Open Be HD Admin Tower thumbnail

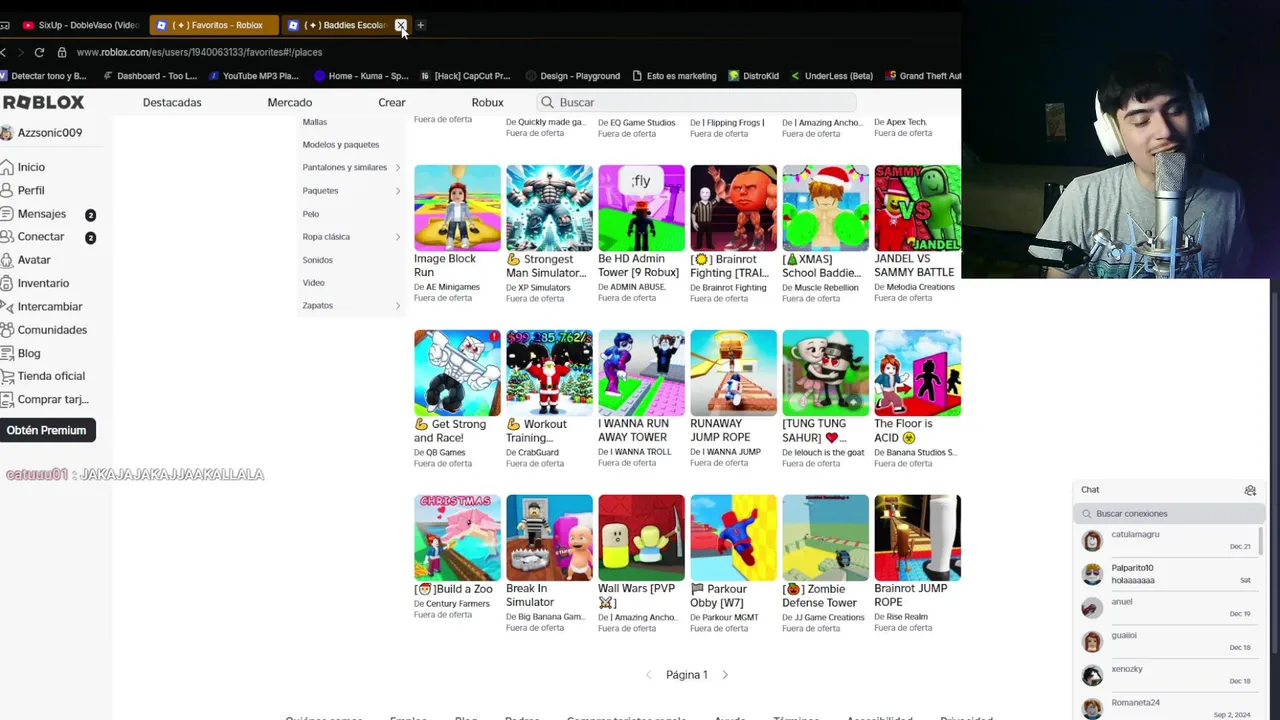coord(641,208)
